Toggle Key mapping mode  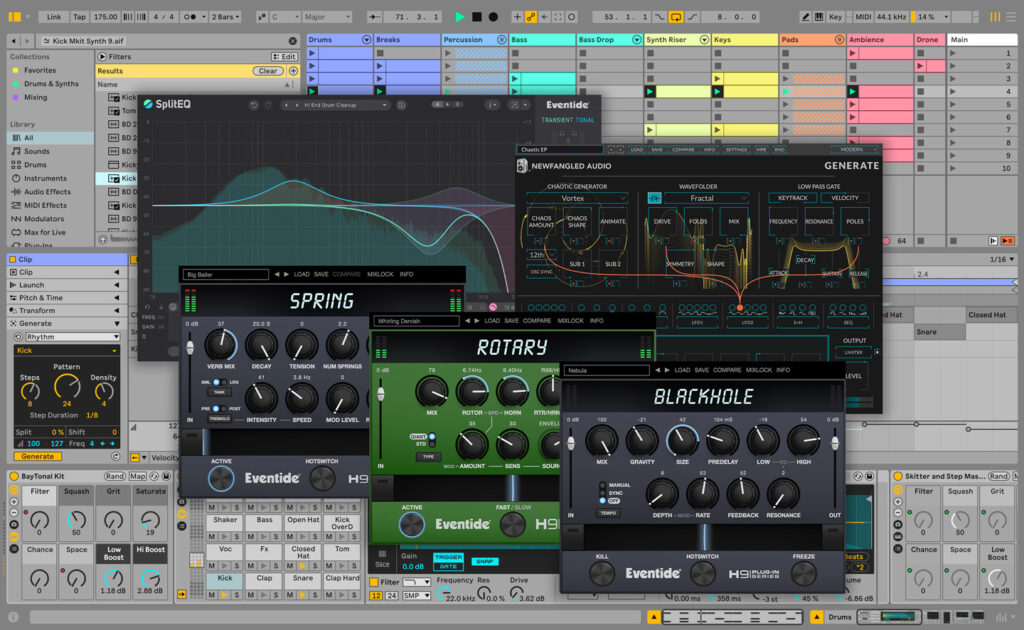(835, 16)
